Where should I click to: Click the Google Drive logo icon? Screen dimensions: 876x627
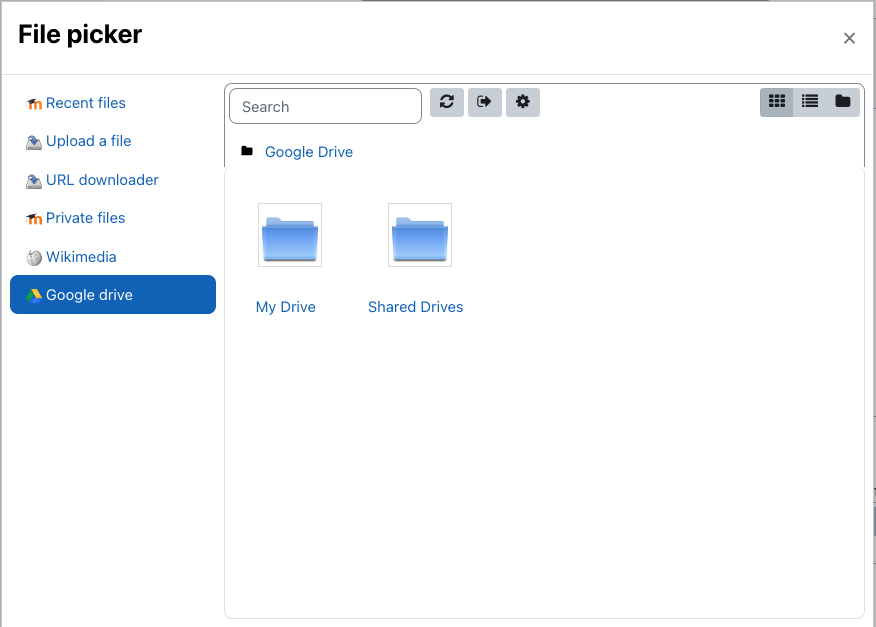pyautogui.click(x=34, y=296)
